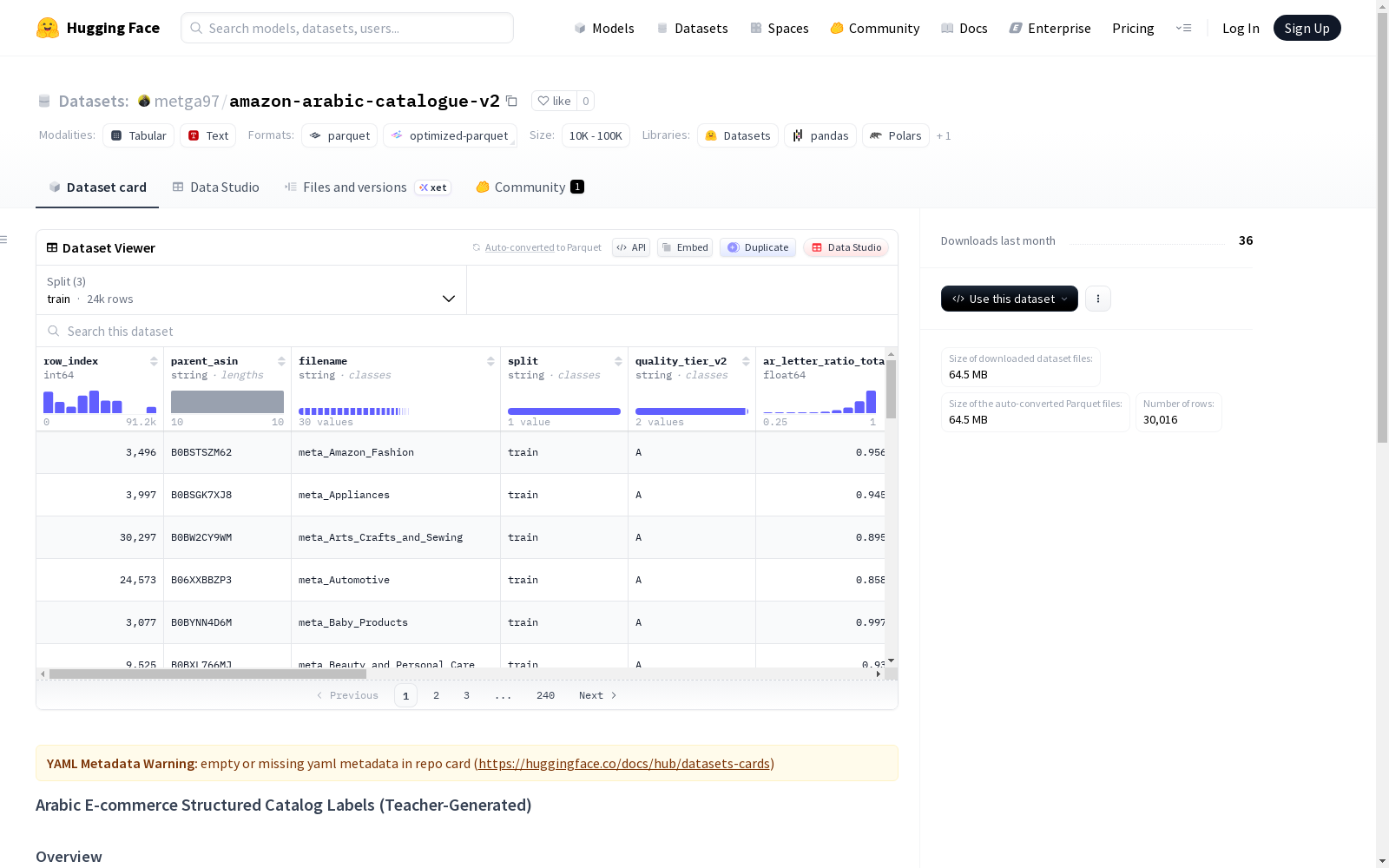Click the Log In link

click(1241, 28)
